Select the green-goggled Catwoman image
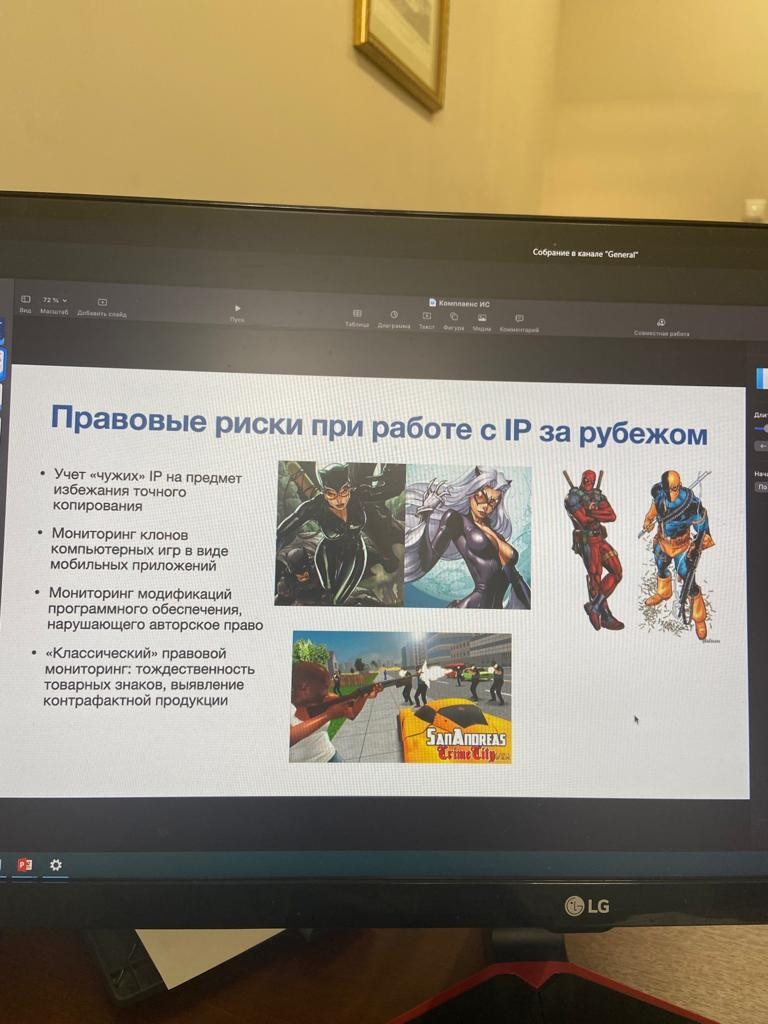The image size is (768, 1024). (x=339, y=533)
